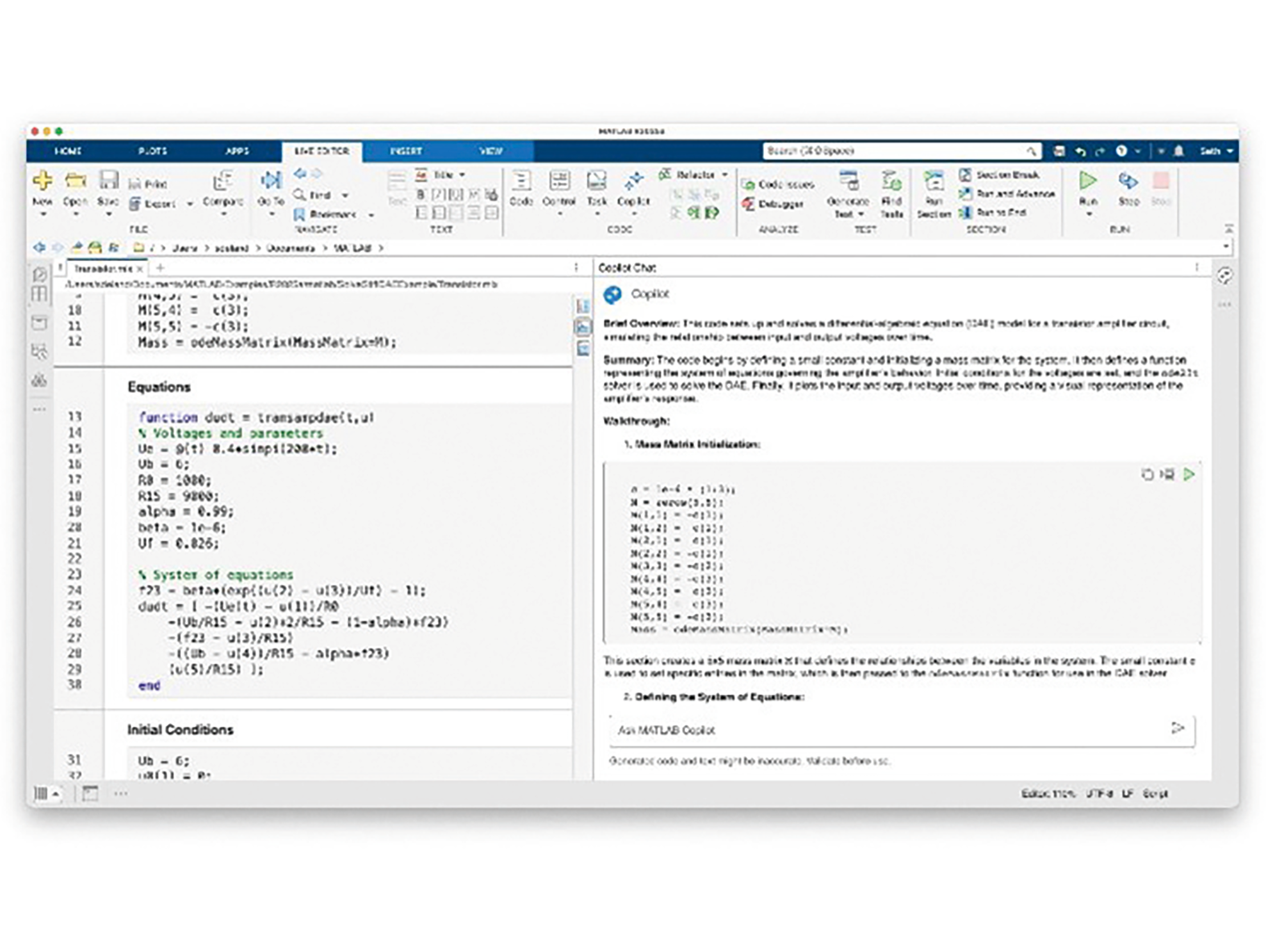The image size is (1266, 952).
Task: Select the LIVE EDITOR ribbon tab
Action: click(x=321, y=151)
